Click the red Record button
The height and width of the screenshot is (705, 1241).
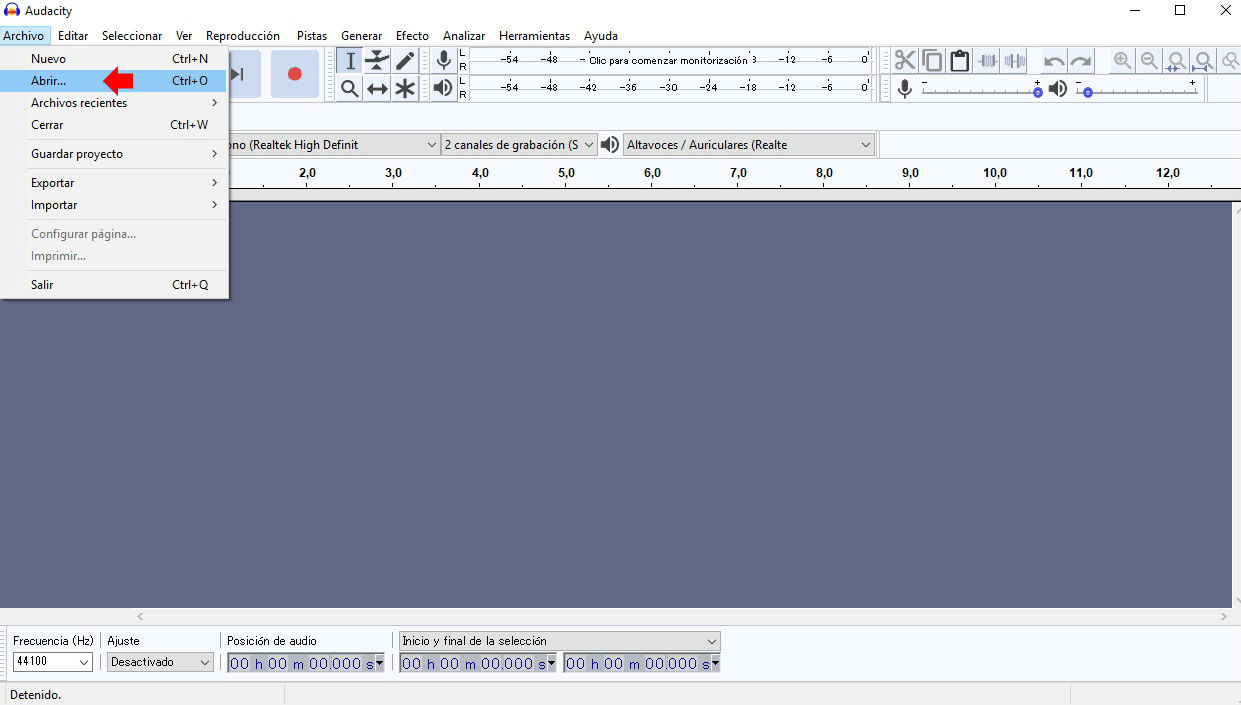pyautogui.click(x=294, y=74)
